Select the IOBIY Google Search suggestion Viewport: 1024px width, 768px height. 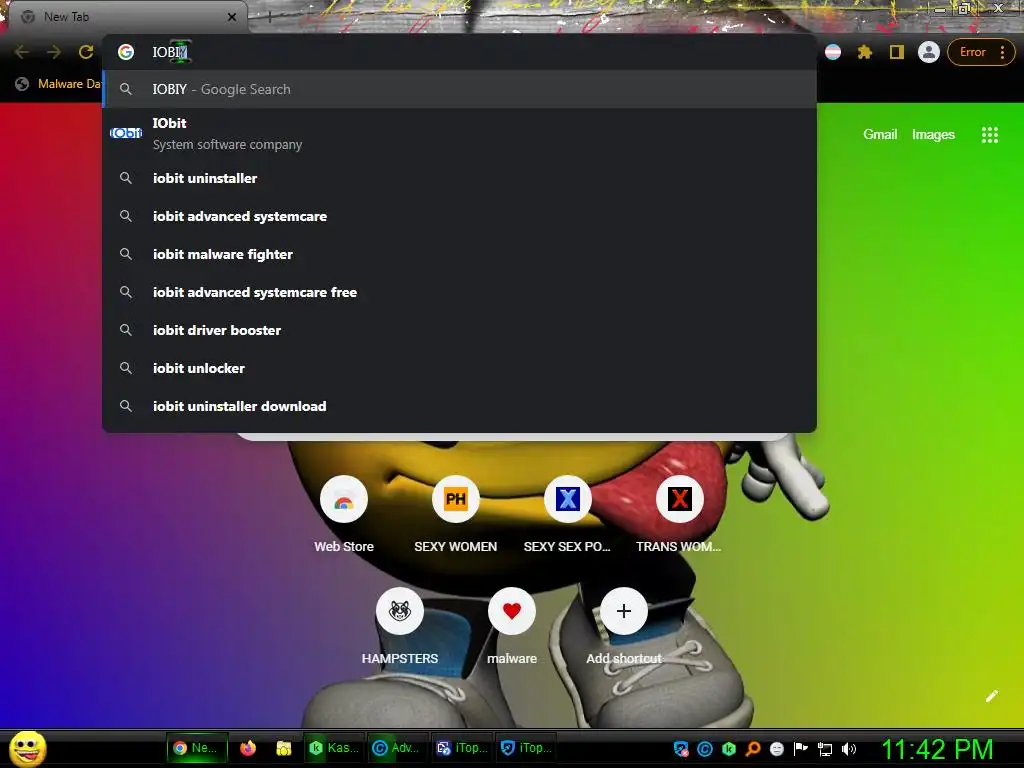click(460, 89)
